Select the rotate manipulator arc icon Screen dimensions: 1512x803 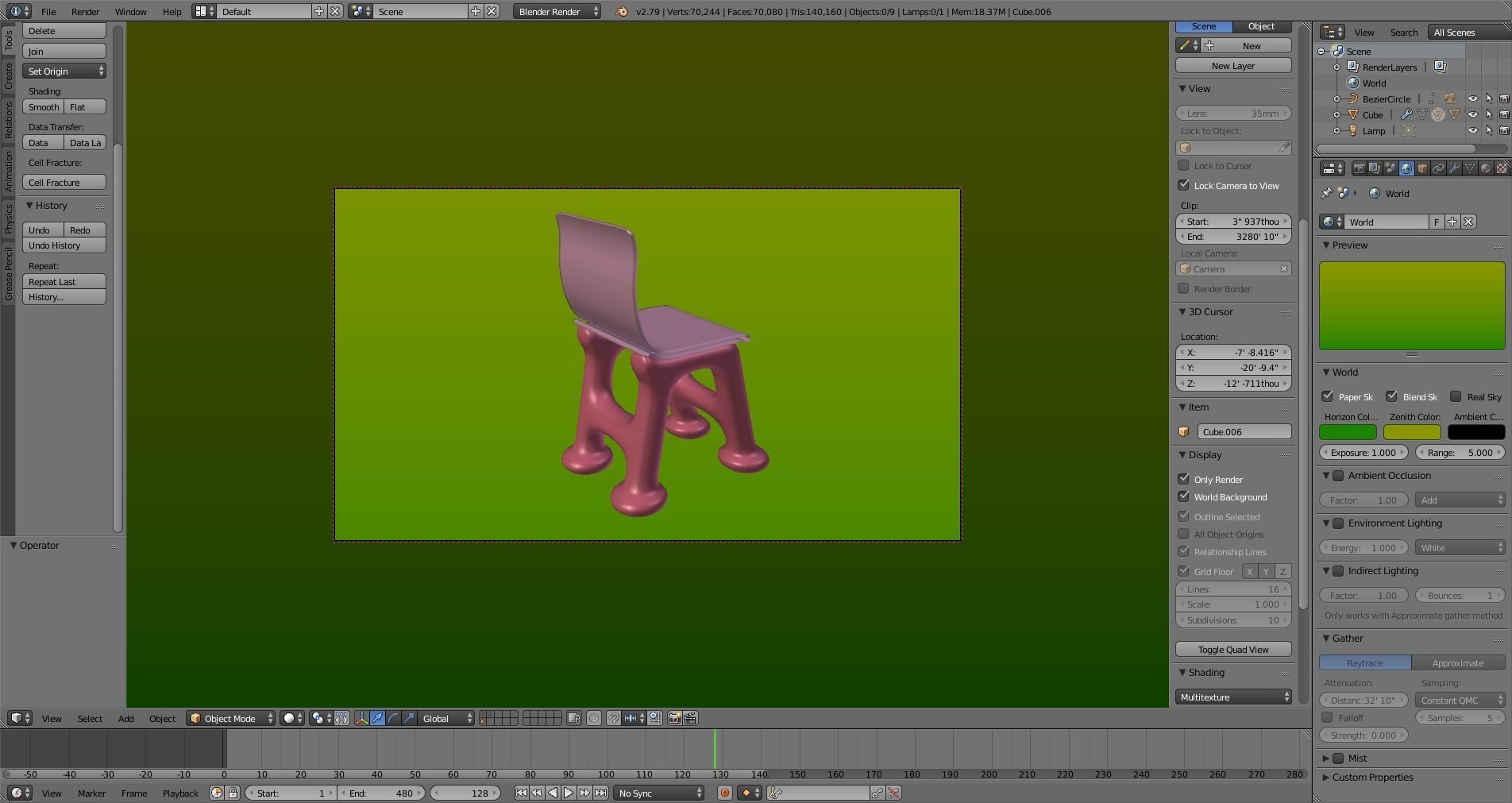394,718
